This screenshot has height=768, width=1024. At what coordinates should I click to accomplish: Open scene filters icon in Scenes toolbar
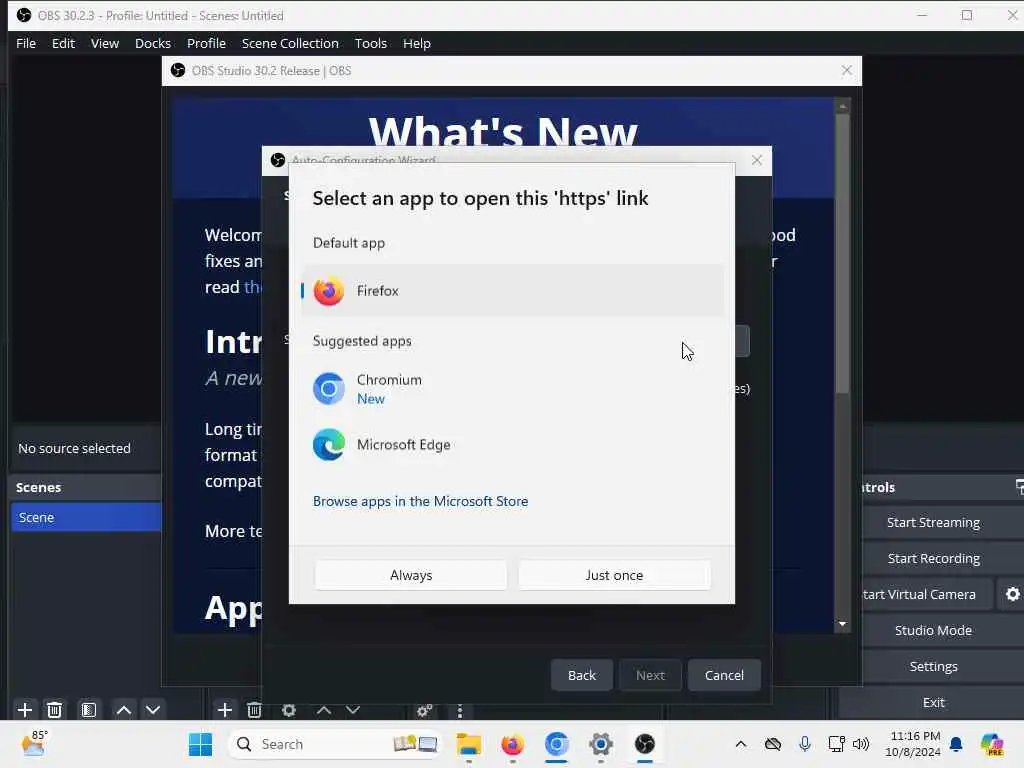click(88, 709)
